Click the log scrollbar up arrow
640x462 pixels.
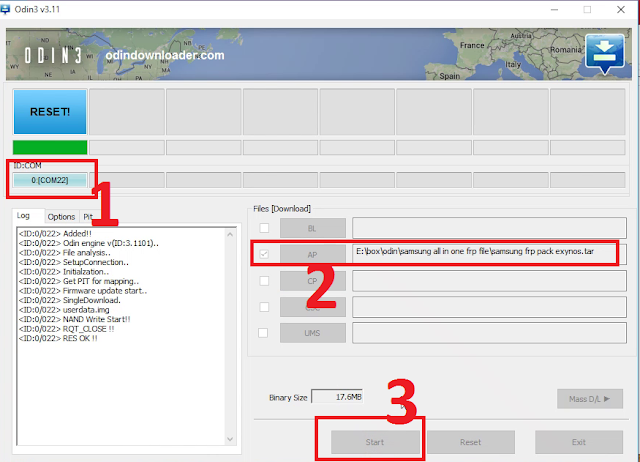click(x=230, y=234)
